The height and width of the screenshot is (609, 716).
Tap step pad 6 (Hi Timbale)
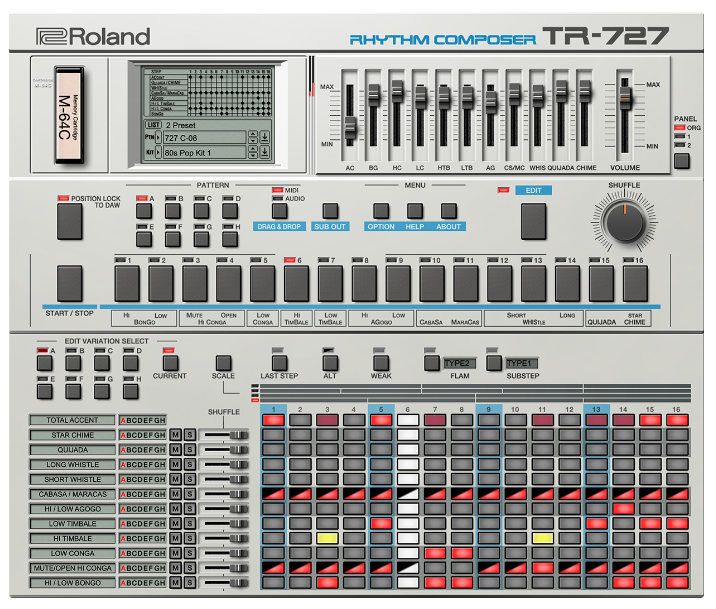click(x=296, y=284)
